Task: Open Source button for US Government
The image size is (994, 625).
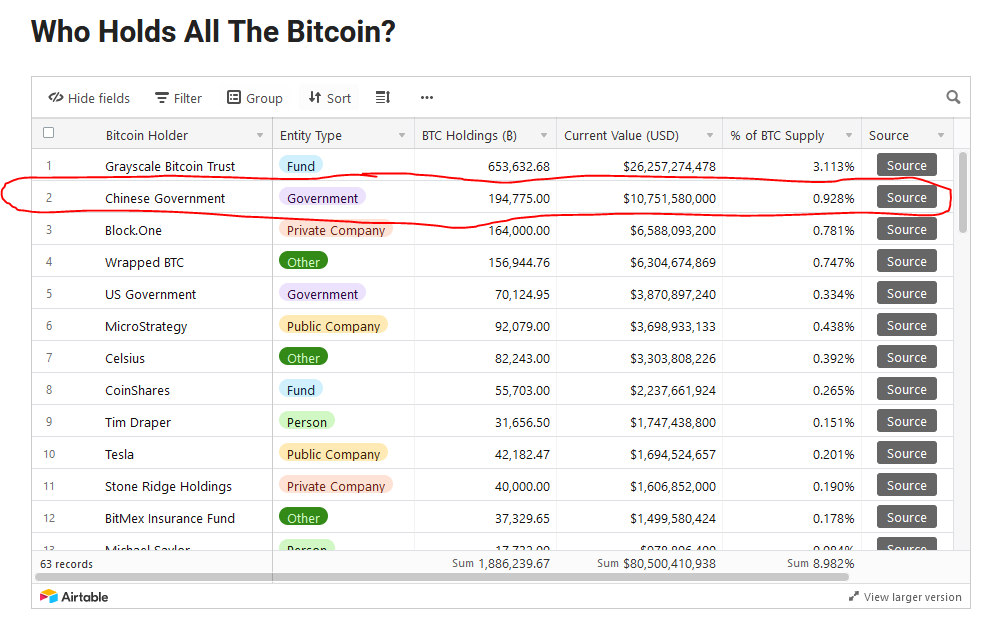Action: pyautogui.click(x=907, y=293)
